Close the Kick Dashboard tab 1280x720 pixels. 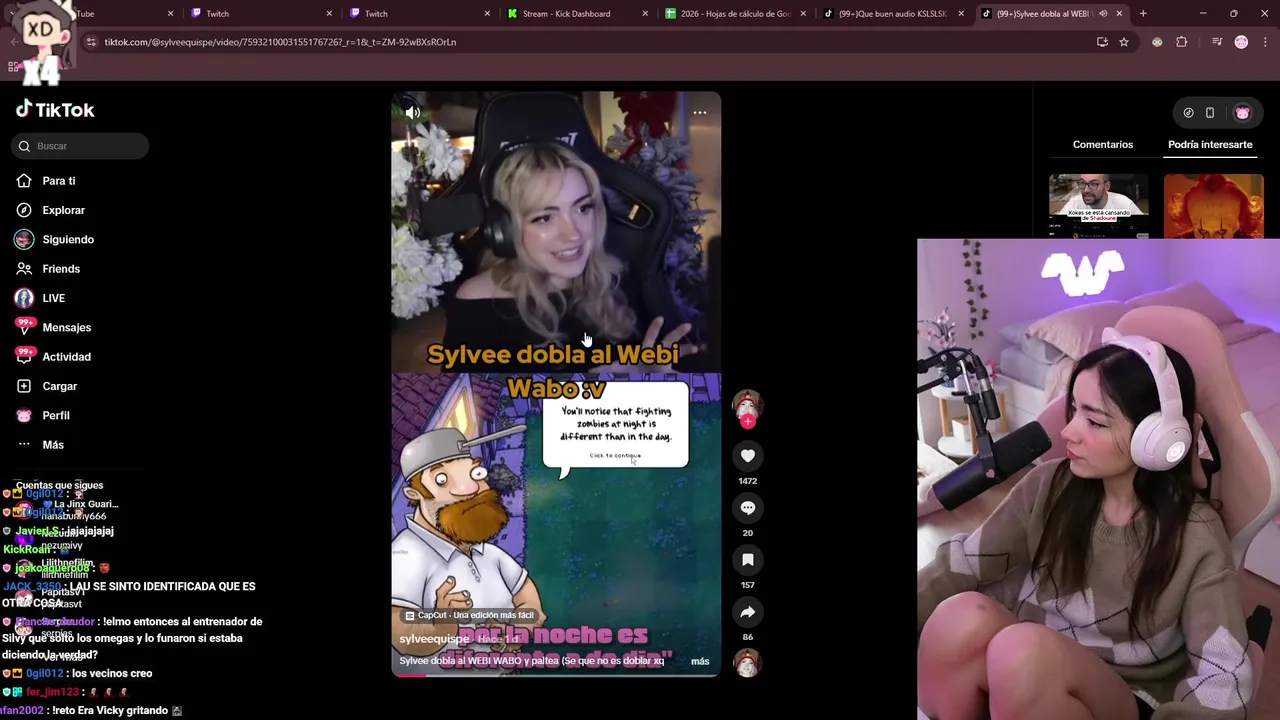point(645,14)
